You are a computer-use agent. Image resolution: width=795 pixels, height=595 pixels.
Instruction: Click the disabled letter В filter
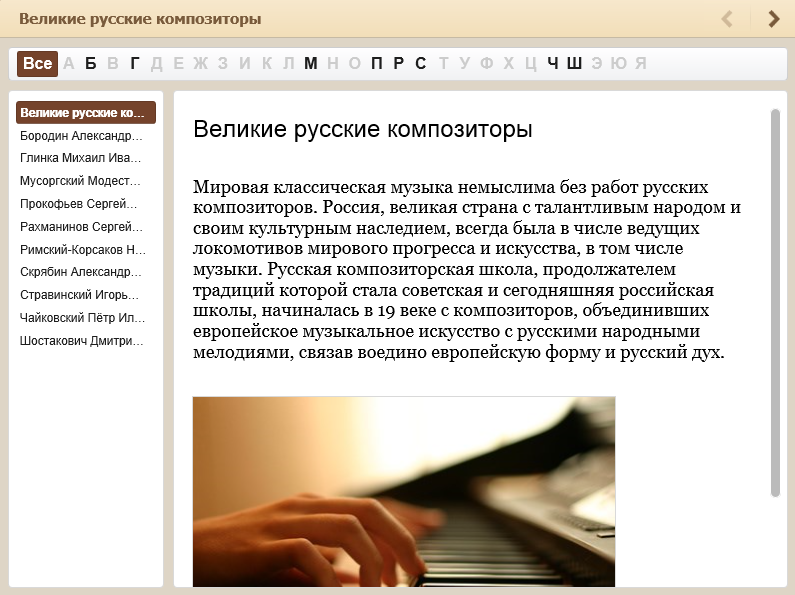click(x=113, y=64)
